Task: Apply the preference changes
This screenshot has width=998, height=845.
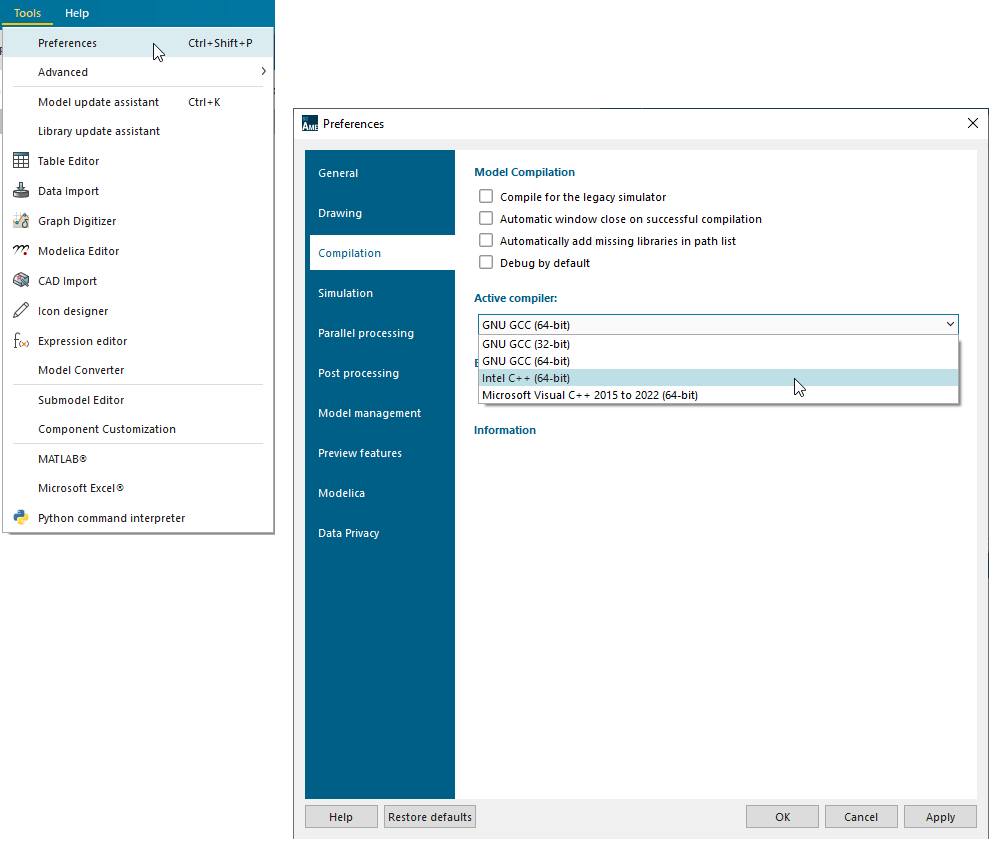Action: (939, 816)
